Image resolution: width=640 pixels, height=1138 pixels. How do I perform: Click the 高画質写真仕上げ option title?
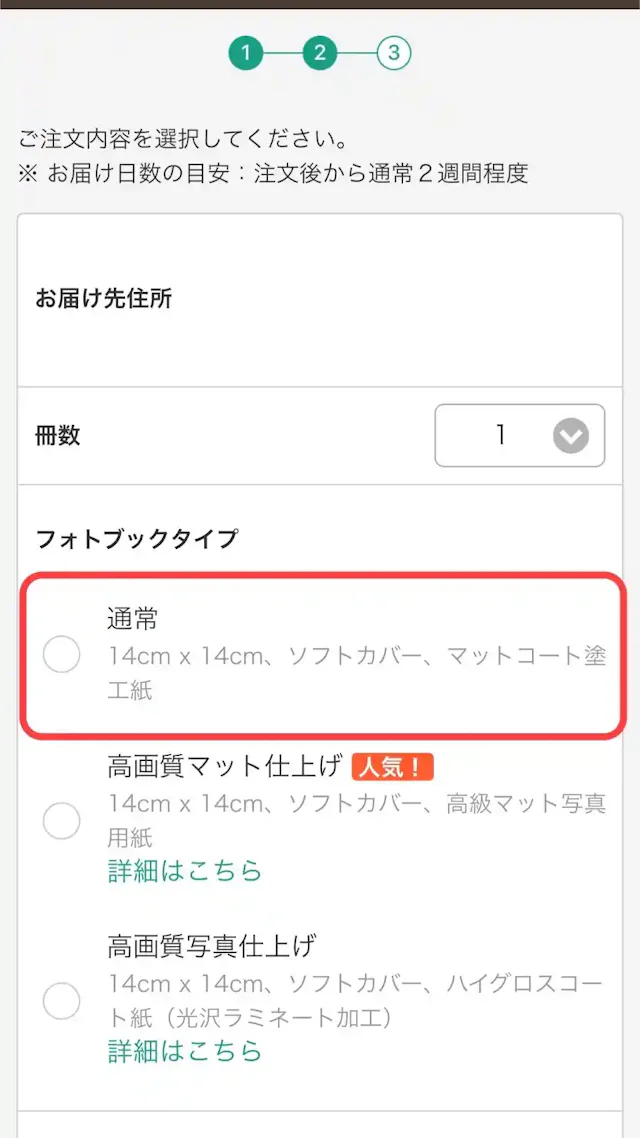212,945
